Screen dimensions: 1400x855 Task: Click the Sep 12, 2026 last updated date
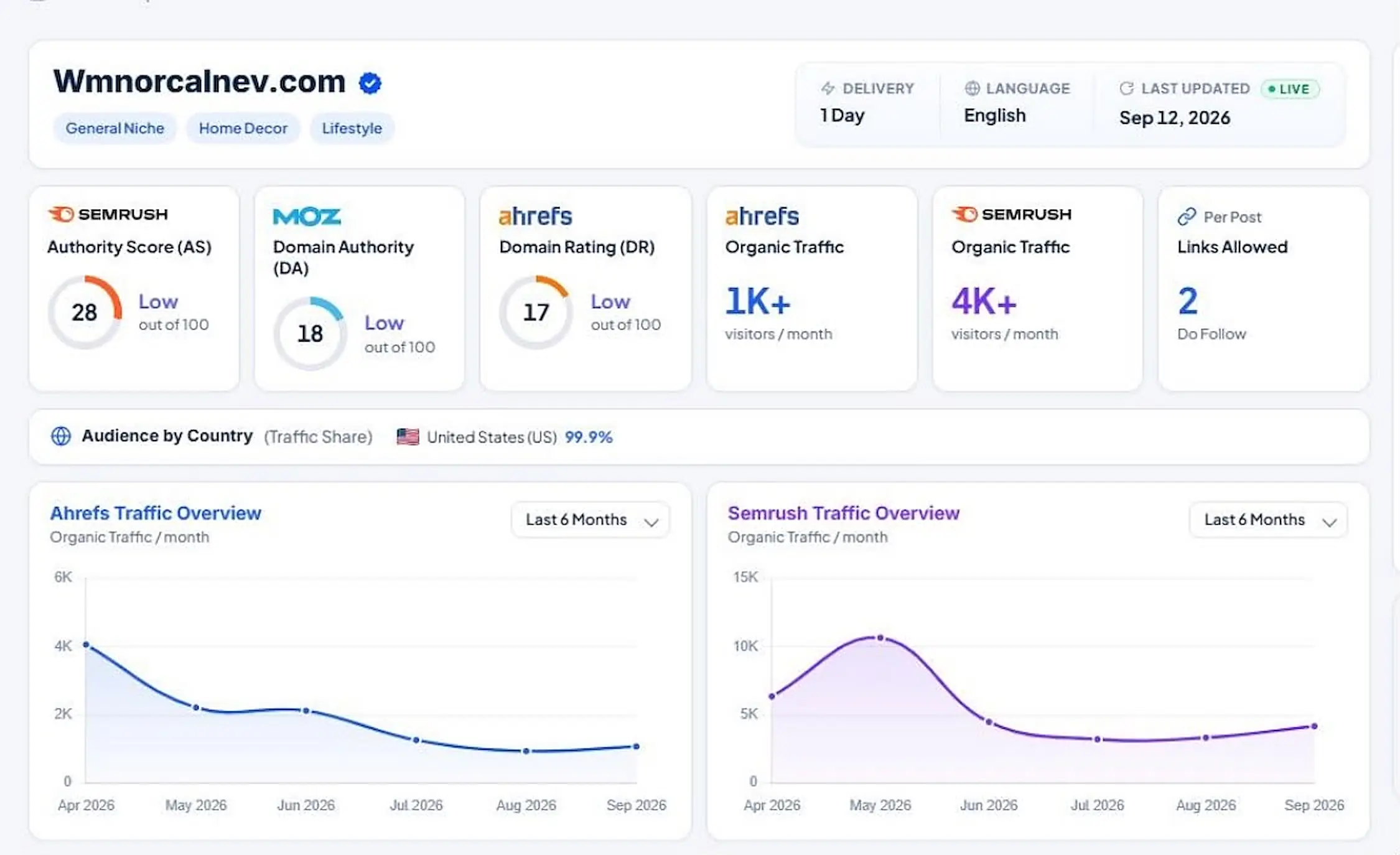pyautogui.click(x=1175, y=118)
